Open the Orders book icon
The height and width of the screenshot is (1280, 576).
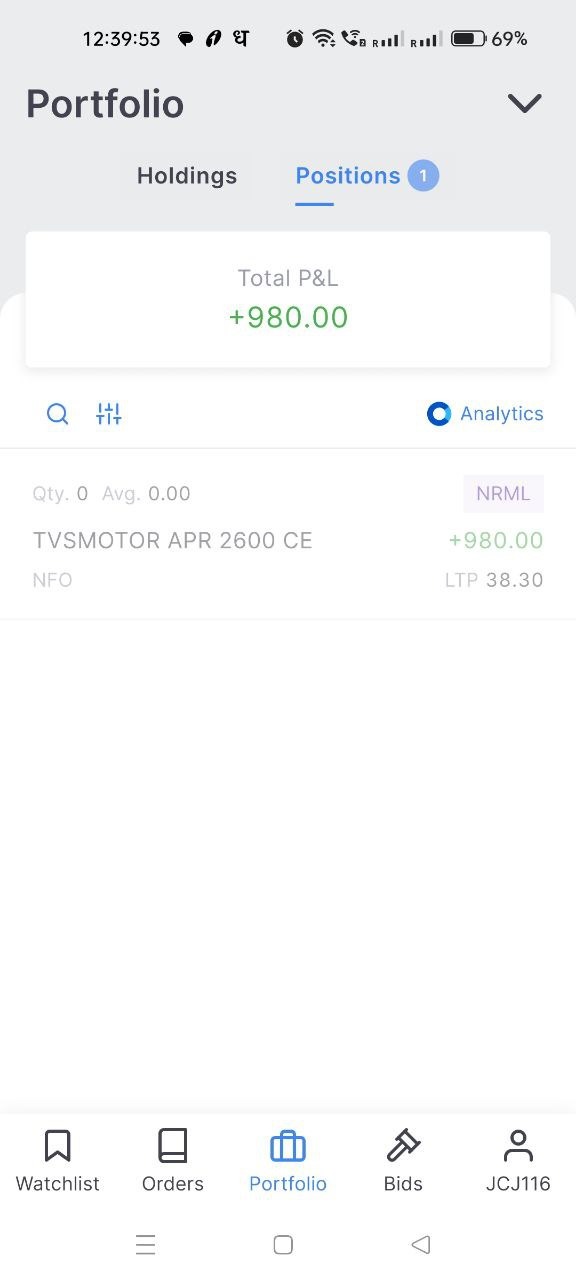[173, 1146]
